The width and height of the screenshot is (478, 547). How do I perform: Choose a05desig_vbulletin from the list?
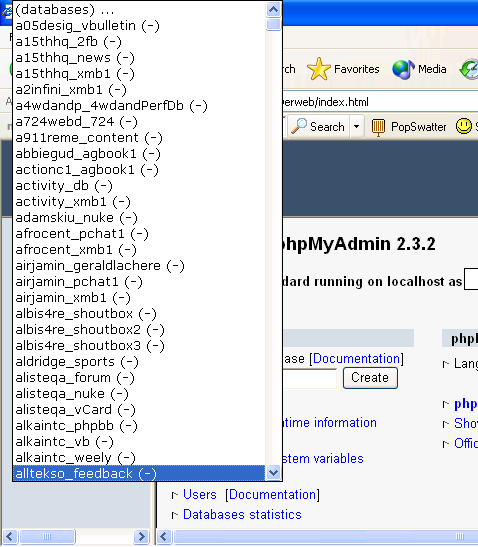[139, 25]
